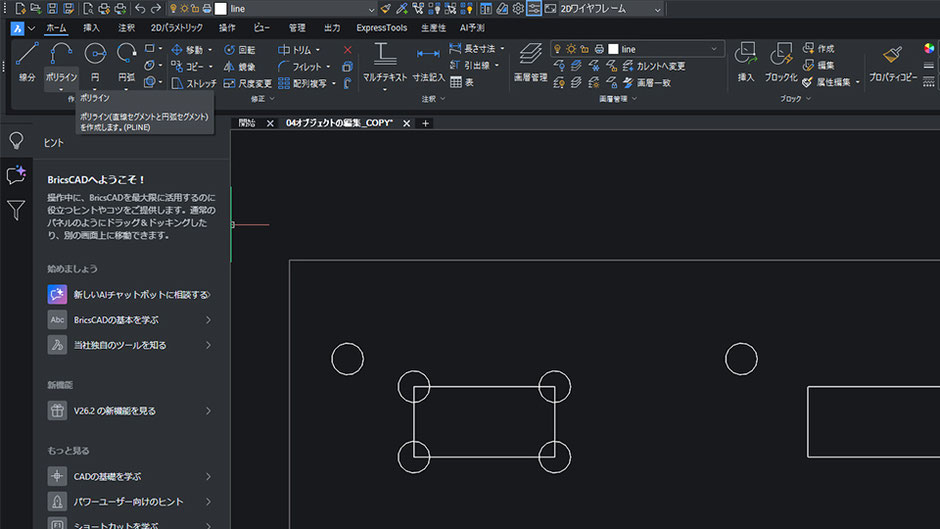Click the 回転 (Rotate) tool
The height and width of the screenshot is (529, 940).
(x=240, y=50)
